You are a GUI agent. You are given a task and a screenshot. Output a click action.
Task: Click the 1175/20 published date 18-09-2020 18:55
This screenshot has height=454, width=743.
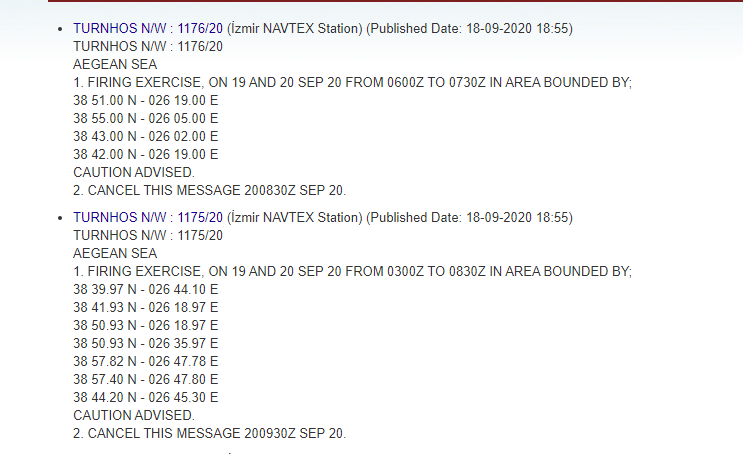click(x=517, y=218)
